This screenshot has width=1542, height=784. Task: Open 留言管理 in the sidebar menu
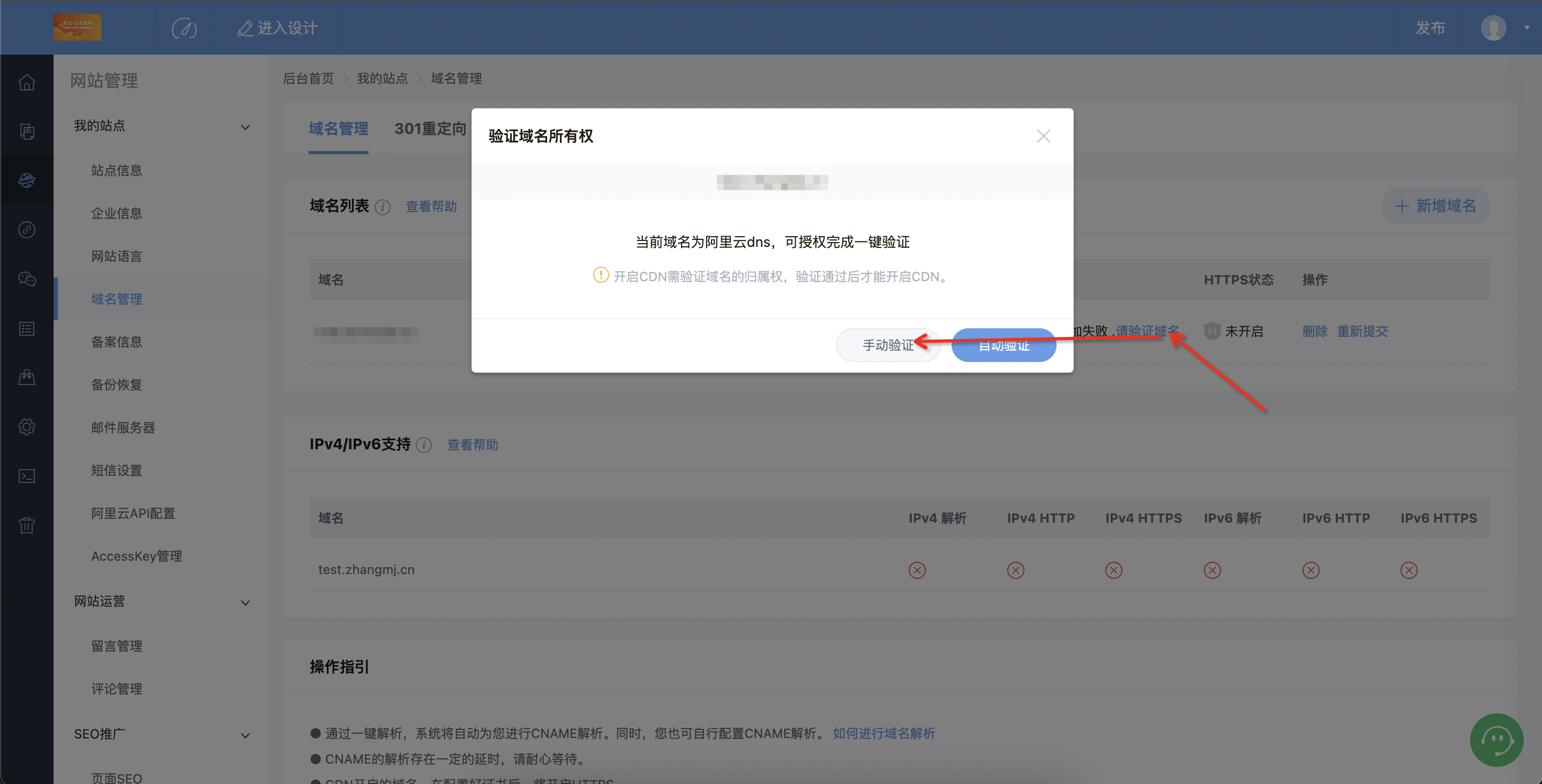click(117, 646)
